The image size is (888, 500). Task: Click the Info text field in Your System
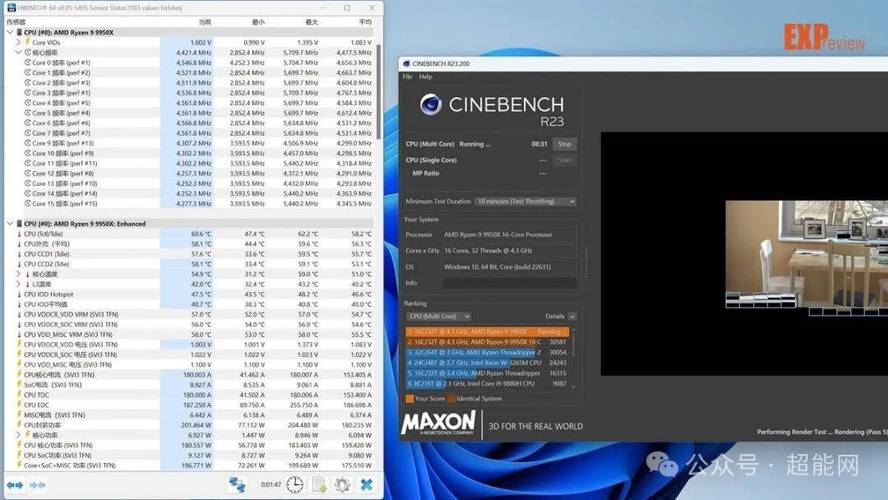510,283
